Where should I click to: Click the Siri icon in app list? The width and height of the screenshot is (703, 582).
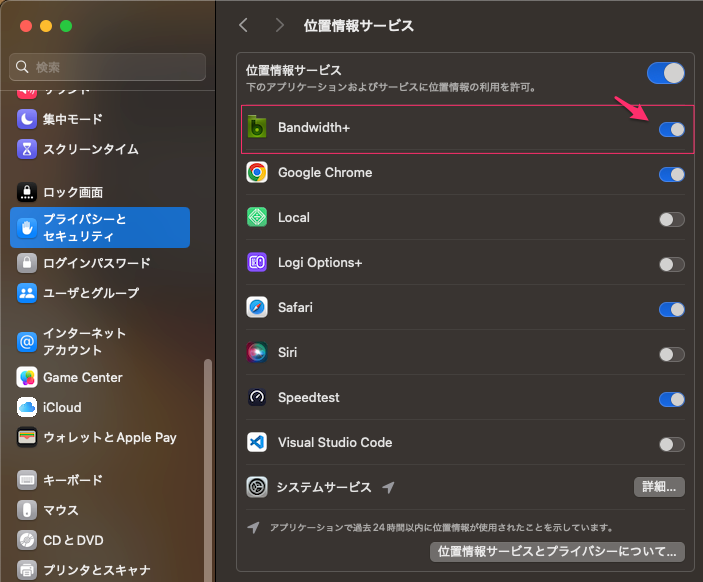pos(257,353)
